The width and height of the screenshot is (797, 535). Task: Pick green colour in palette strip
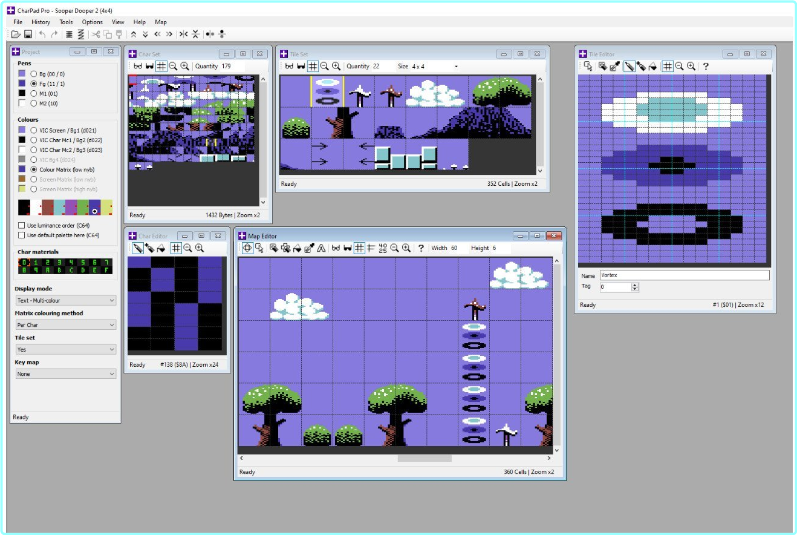[x=83, y=207]
